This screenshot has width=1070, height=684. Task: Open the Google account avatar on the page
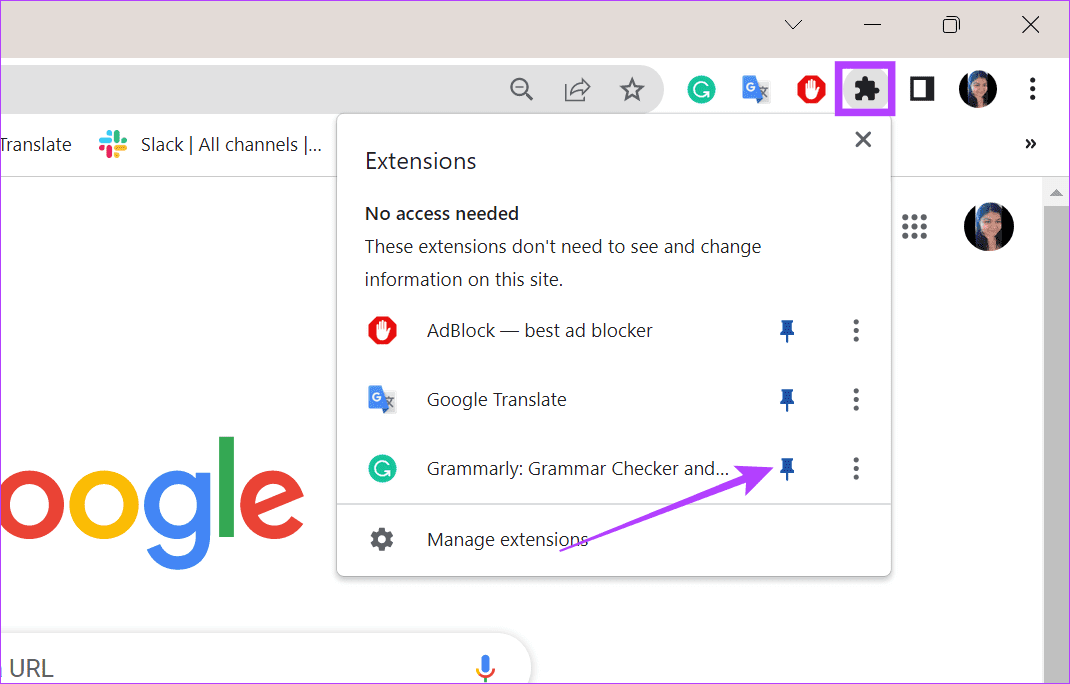point(988,227)
